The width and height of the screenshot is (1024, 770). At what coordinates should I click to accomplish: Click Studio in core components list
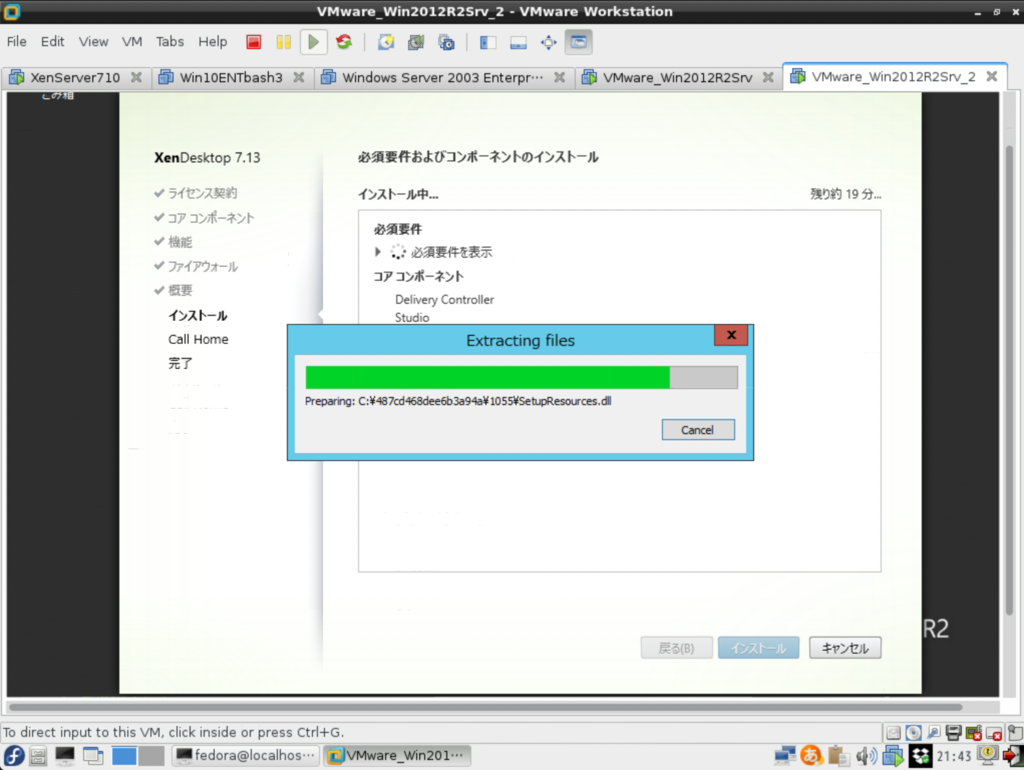pyautogui.click(x=411, y=317)
